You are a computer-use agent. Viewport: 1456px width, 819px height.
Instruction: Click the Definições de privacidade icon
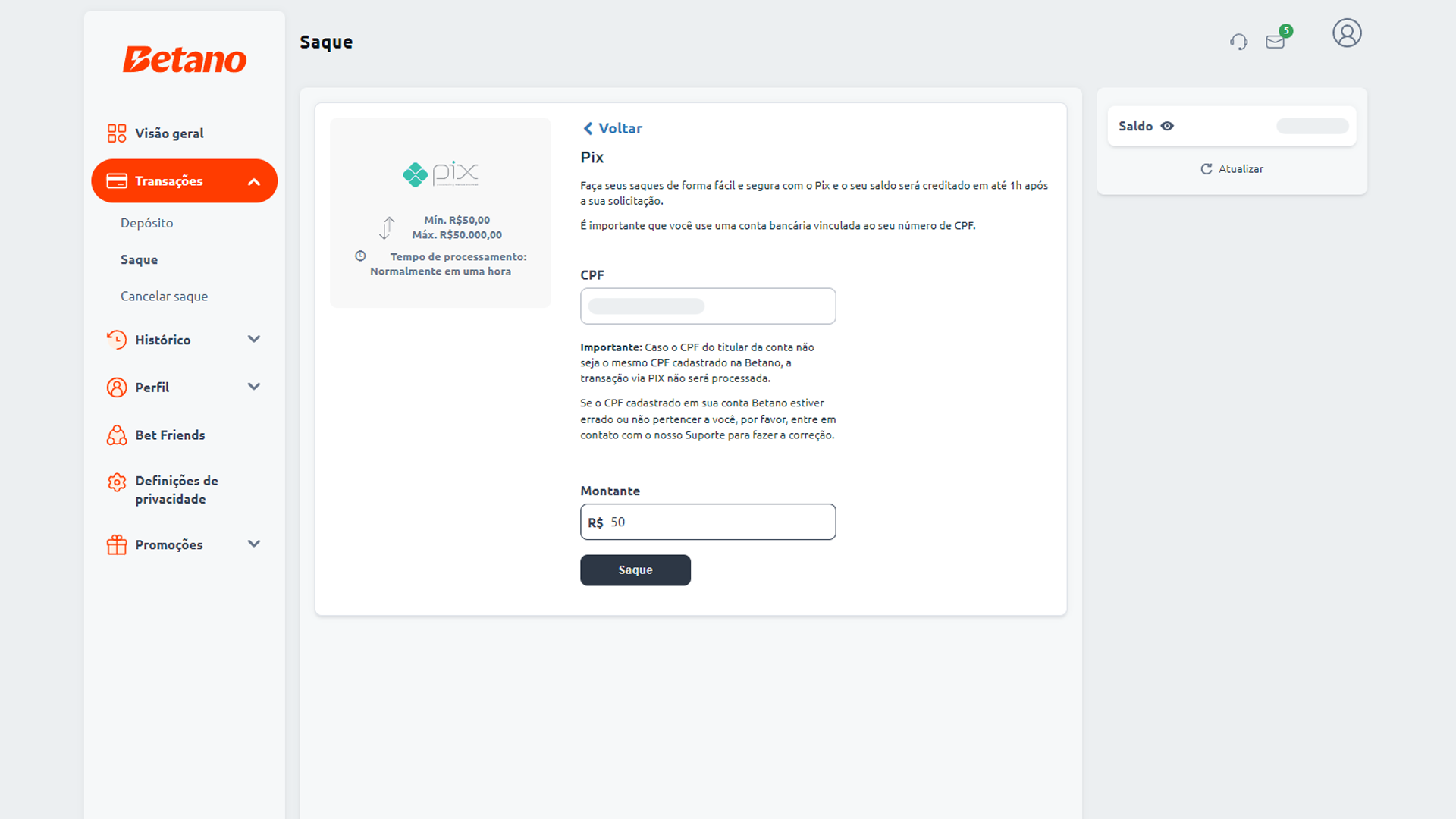coord(117,482)
